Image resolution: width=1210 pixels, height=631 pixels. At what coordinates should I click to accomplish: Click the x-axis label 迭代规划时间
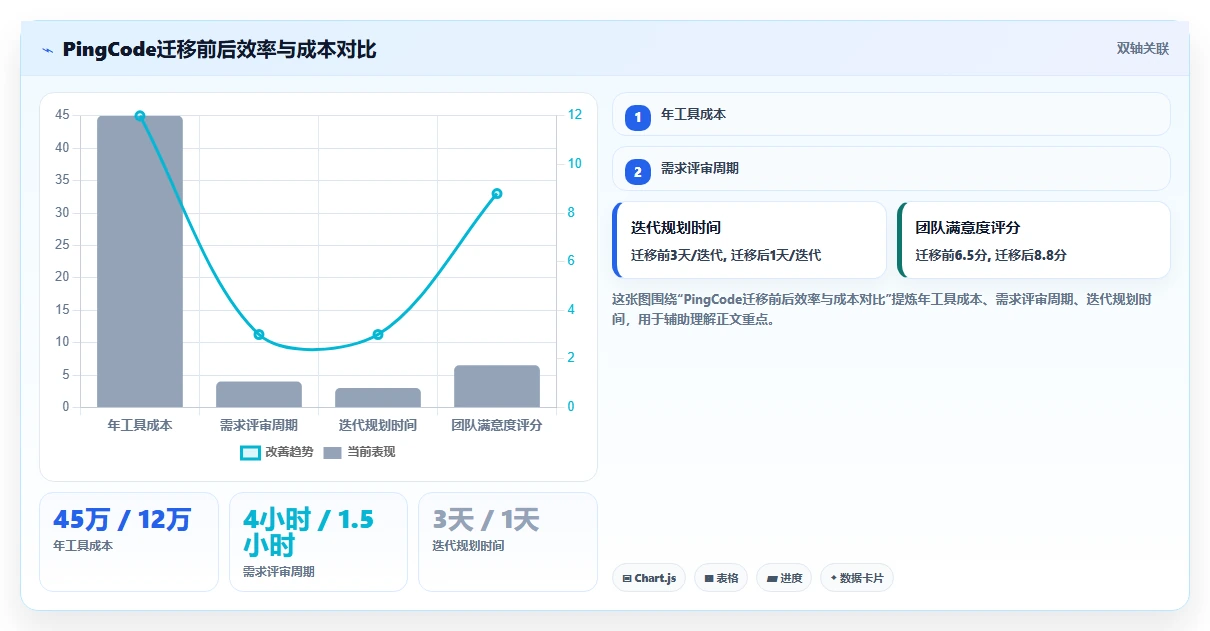[378, 425]
